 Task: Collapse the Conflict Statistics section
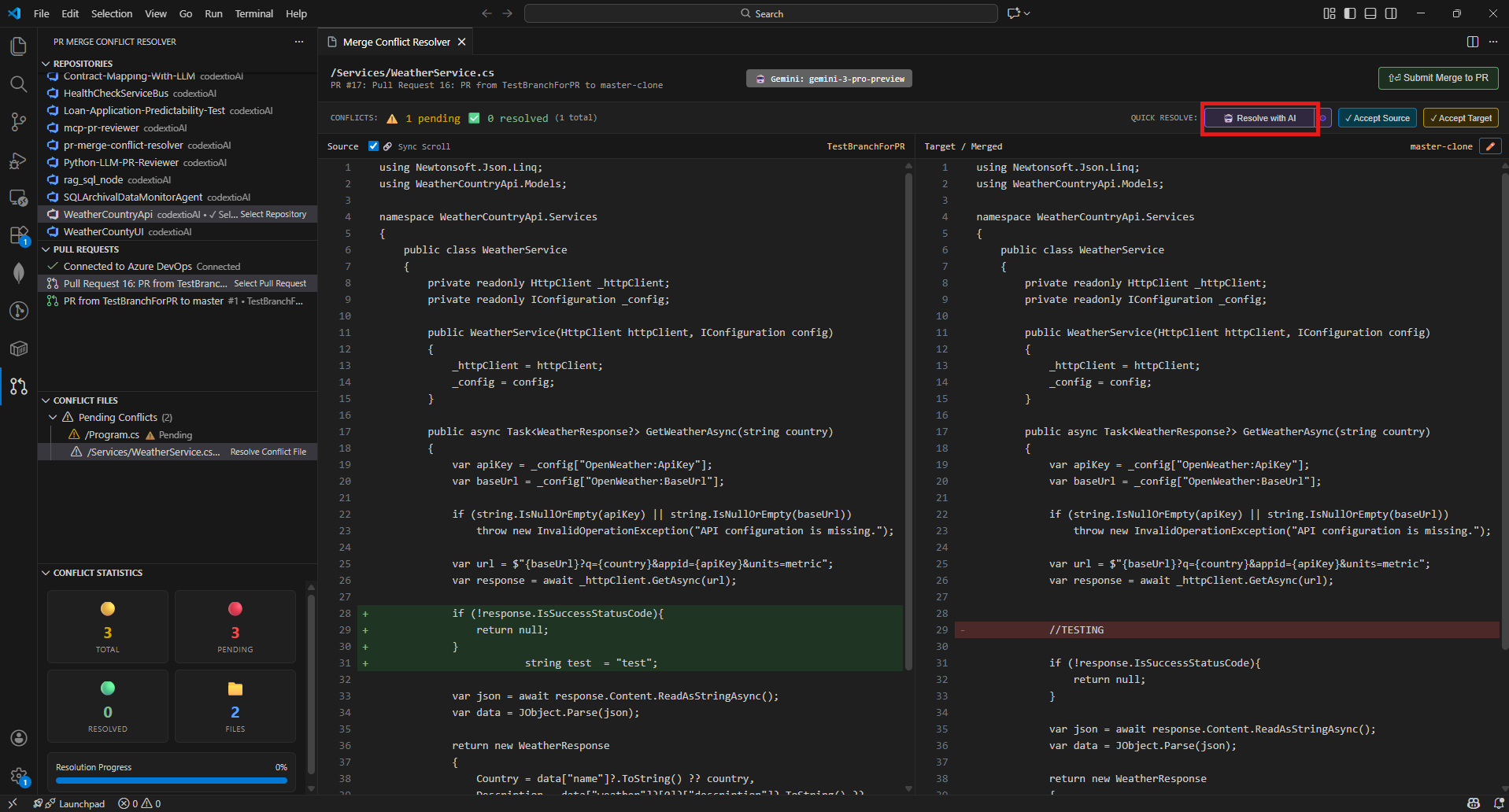pos(46,573)
